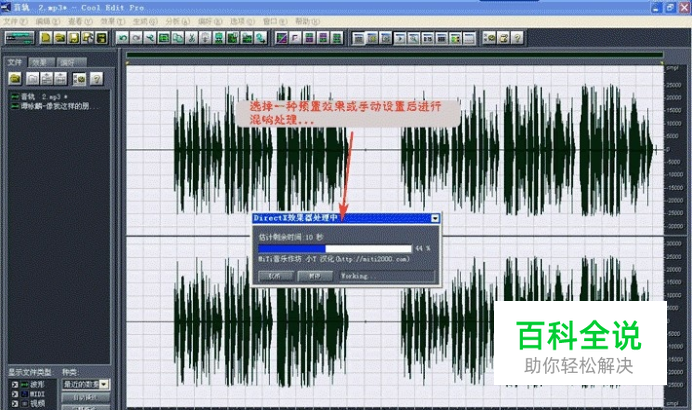Click the paste icon right of scissors
The image size is (692, 410).
(x=205, y=38)
